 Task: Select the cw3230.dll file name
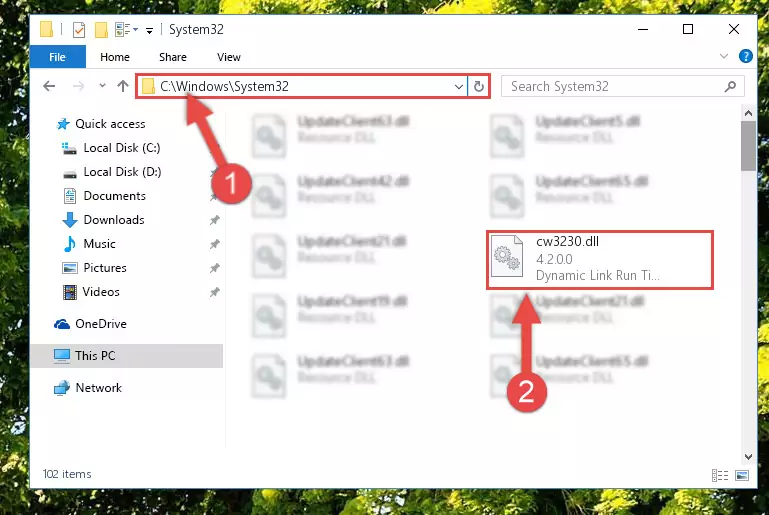(x=567, y=241)
